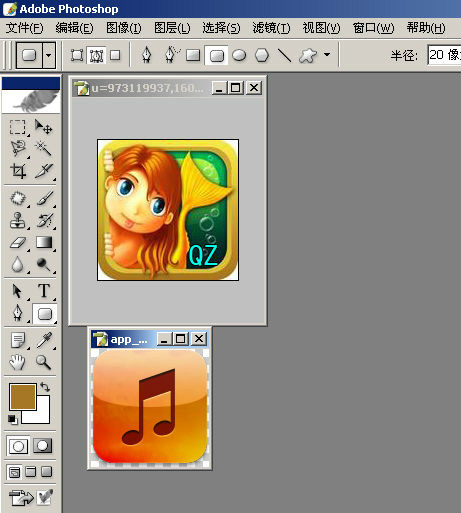Swap foreground and background colors
The image size is (461, 513).
(x=45, y=387)
